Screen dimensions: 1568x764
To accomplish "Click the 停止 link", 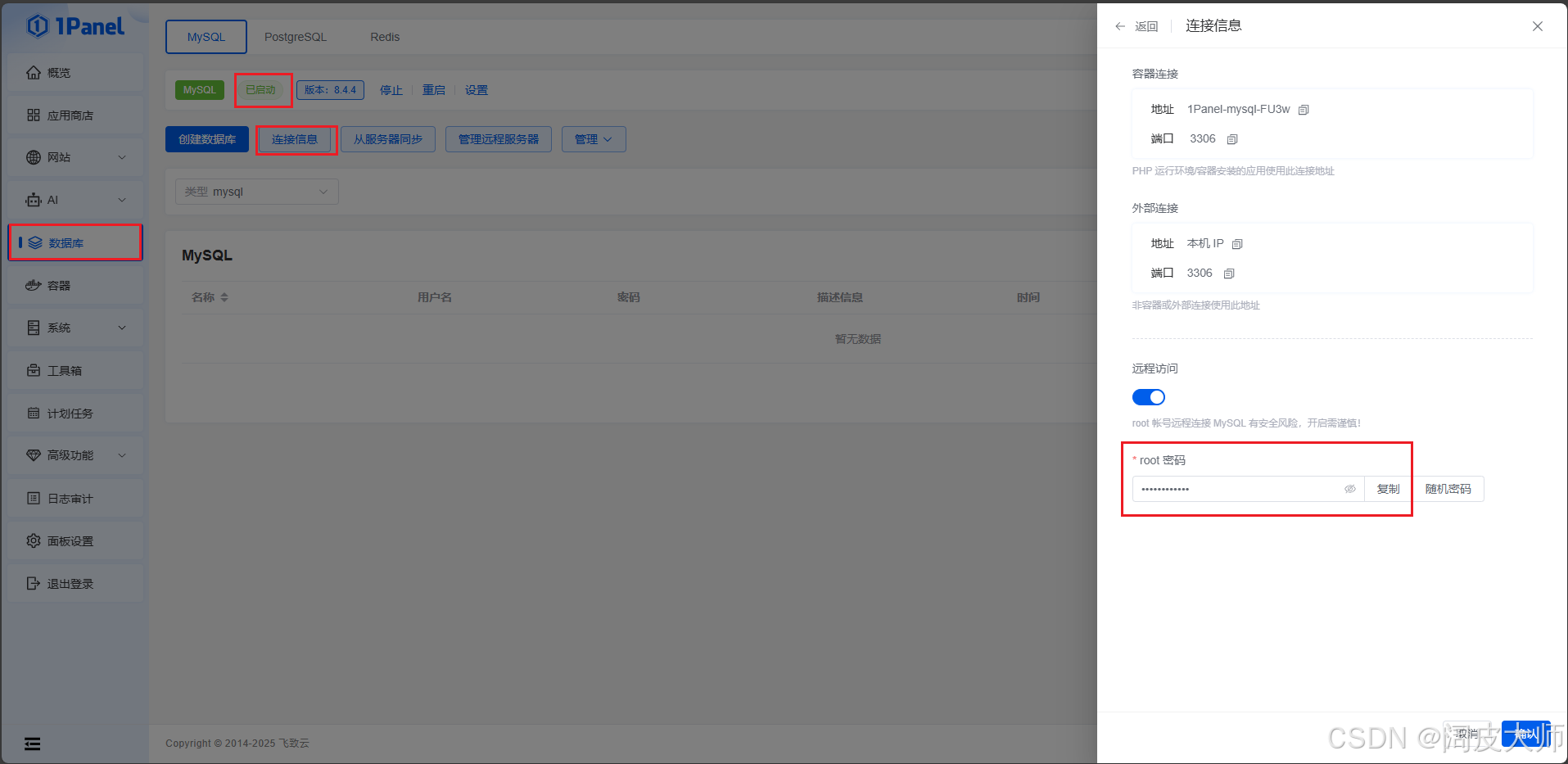I will pos(391,90).
